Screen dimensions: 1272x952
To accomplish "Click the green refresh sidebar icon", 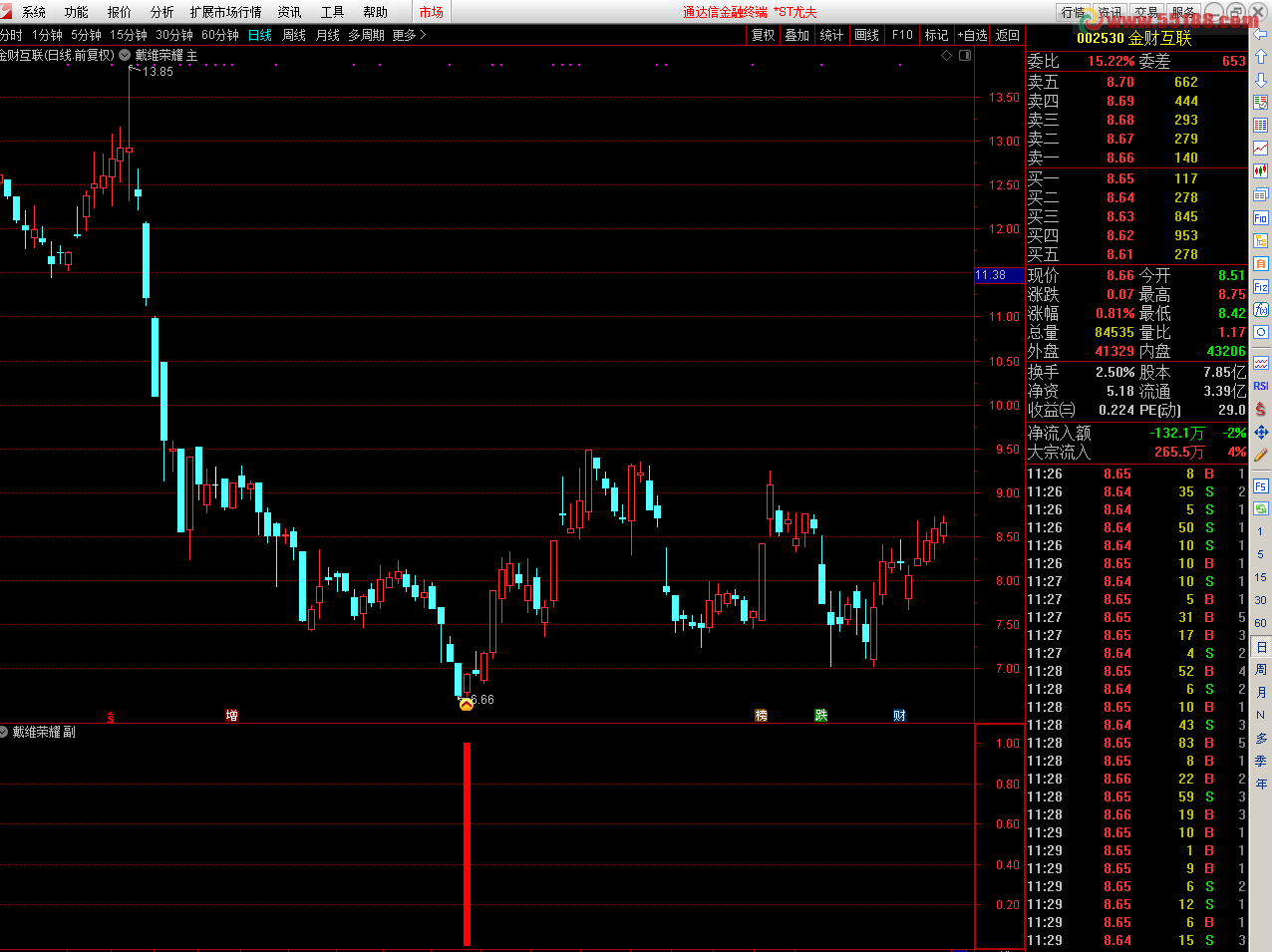I will click(1261, 508).
